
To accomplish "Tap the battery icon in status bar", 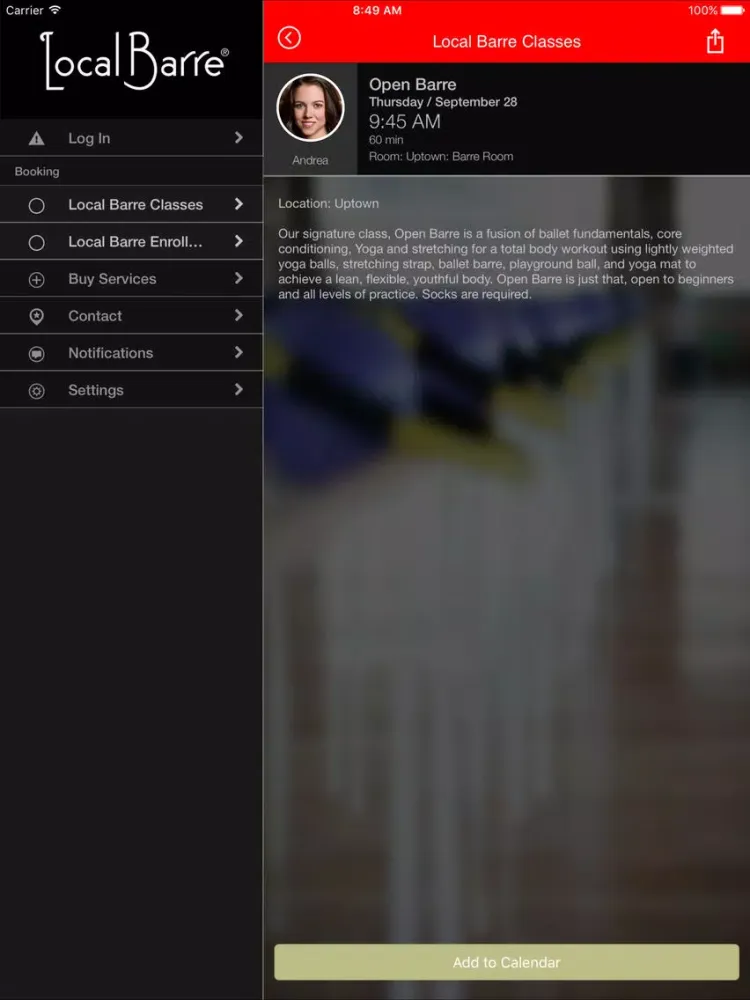I will point(732,10).
